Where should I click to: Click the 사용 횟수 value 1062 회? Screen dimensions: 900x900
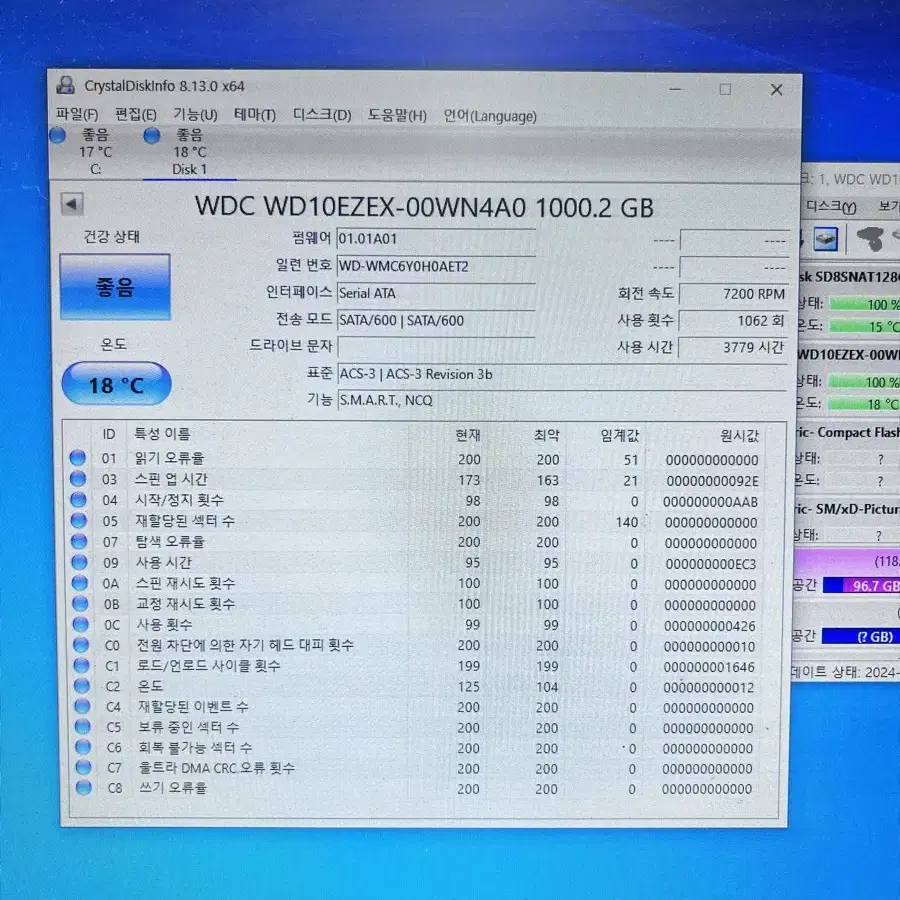click(x=733, y=320)
